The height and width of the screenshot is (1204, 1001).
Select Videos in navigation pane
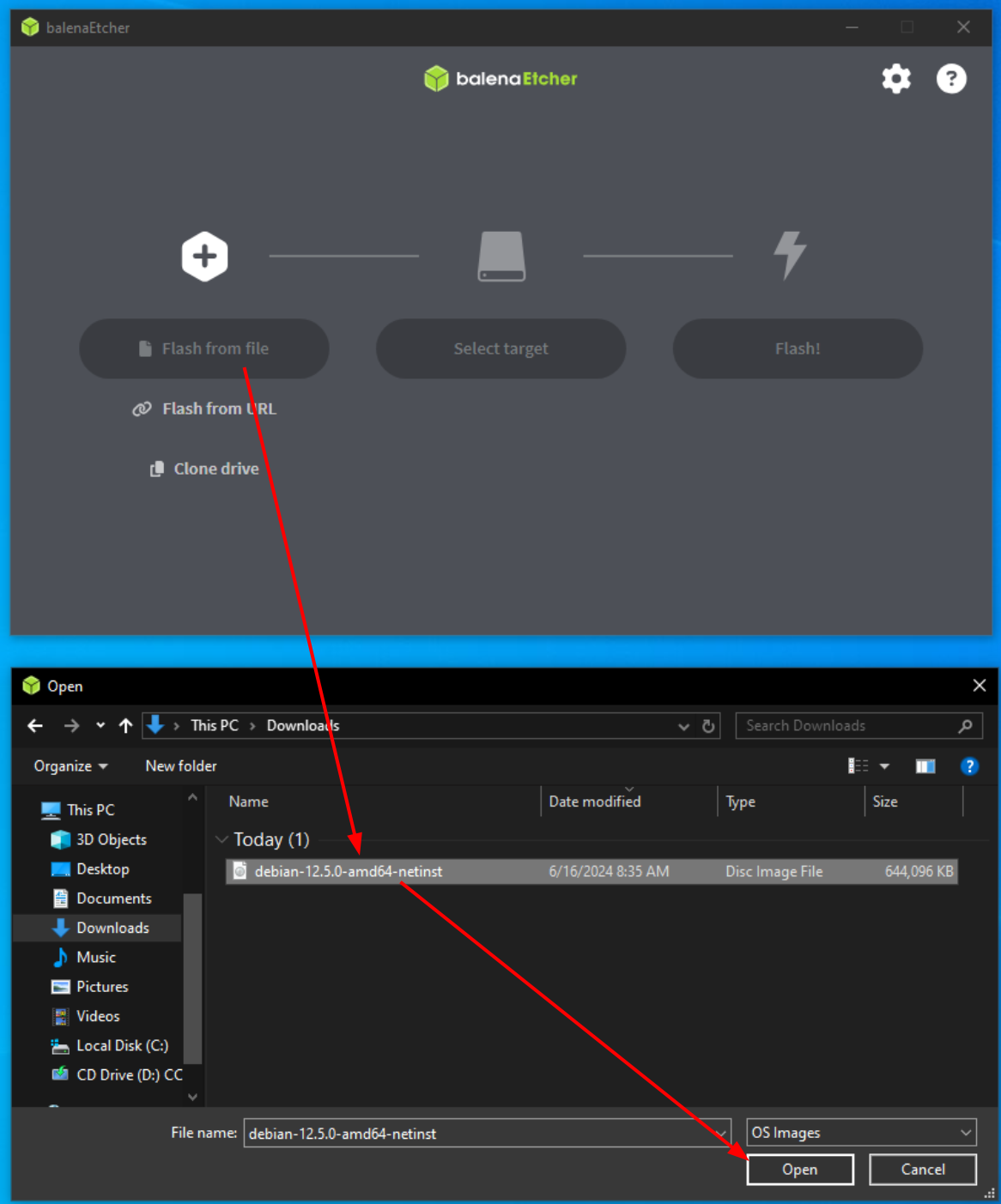coord(98,1016)
